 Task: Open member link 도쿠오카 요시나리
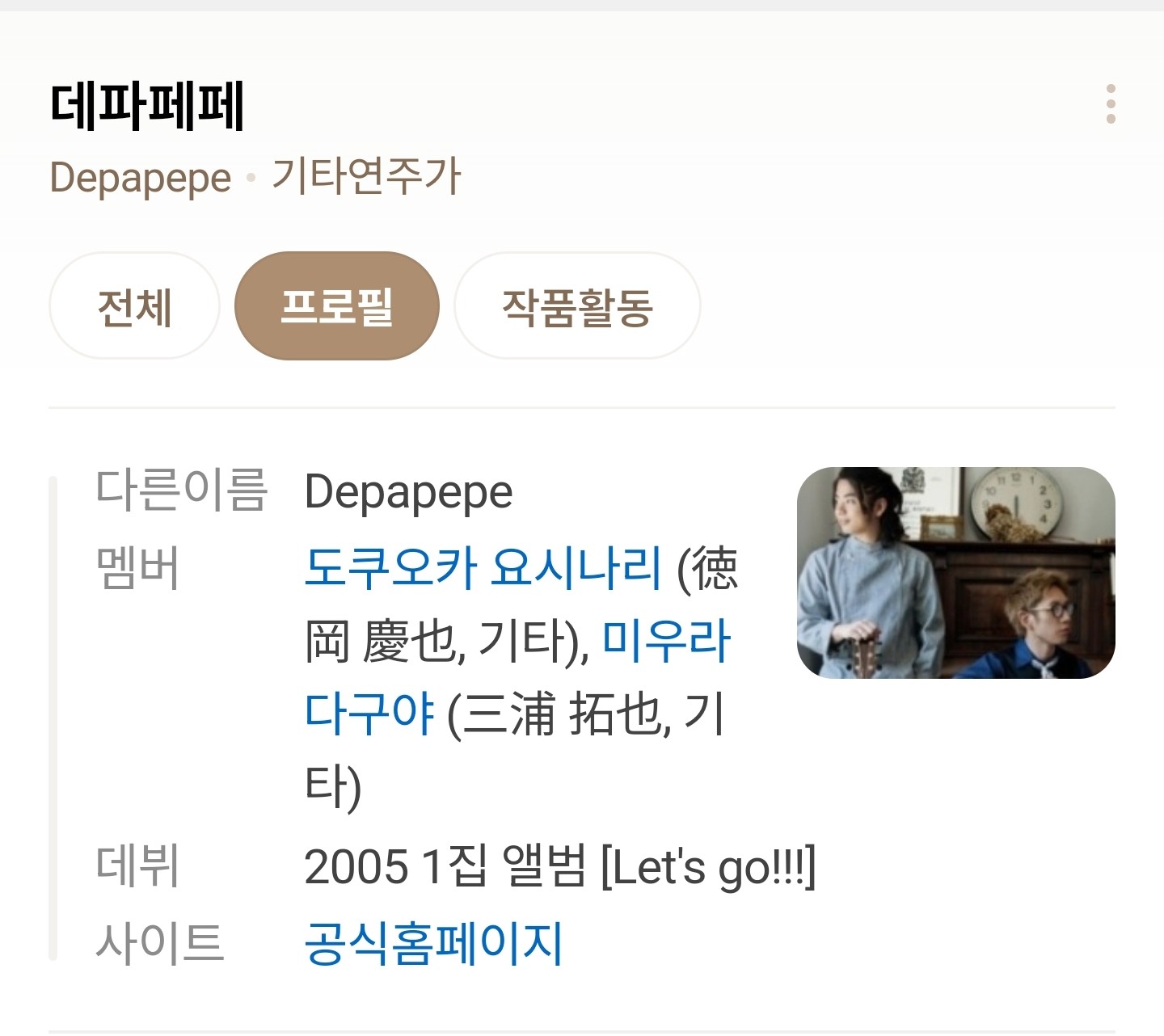[483, 567]
